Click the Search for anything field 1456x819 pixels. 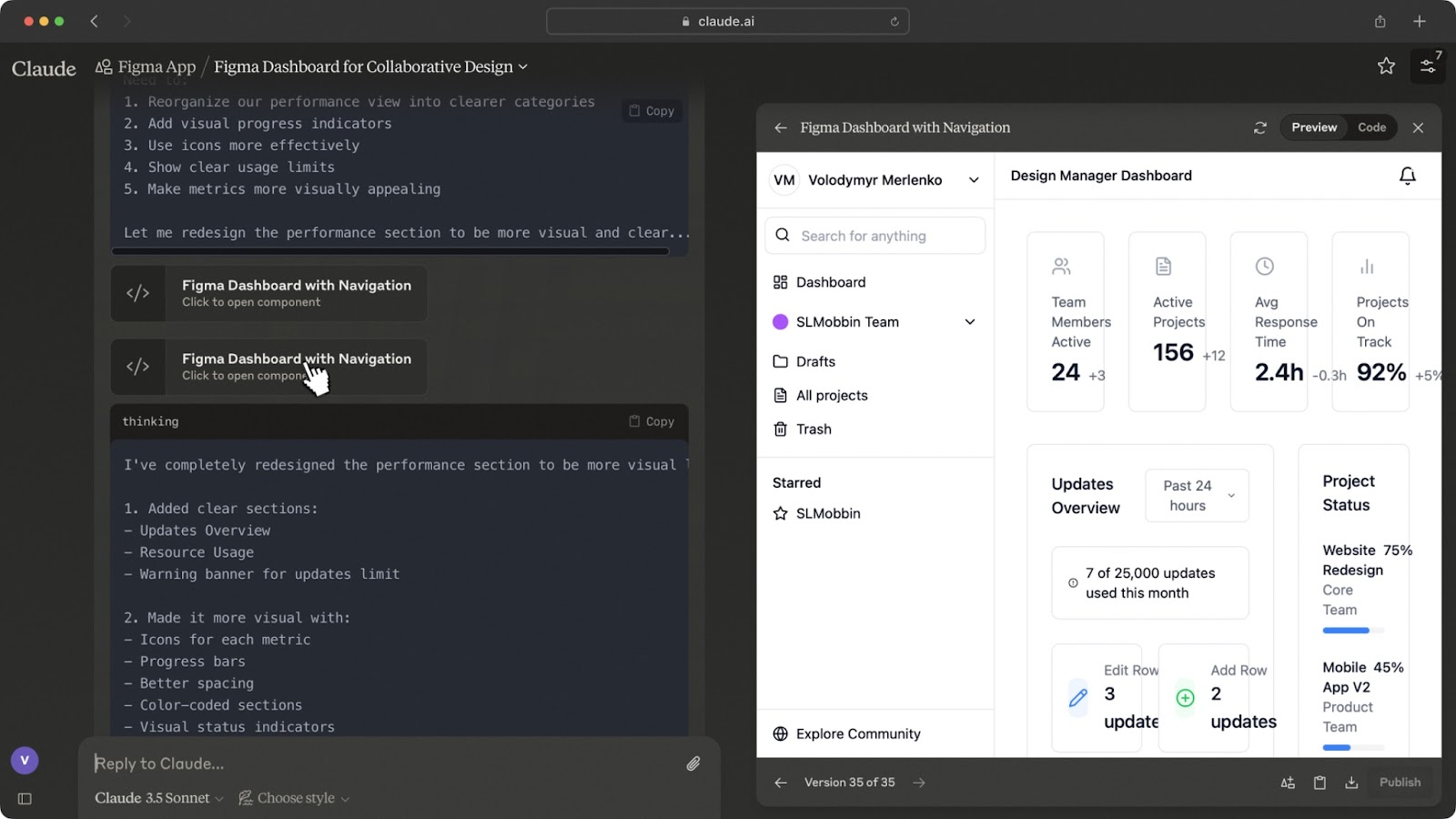coord(875,236)
